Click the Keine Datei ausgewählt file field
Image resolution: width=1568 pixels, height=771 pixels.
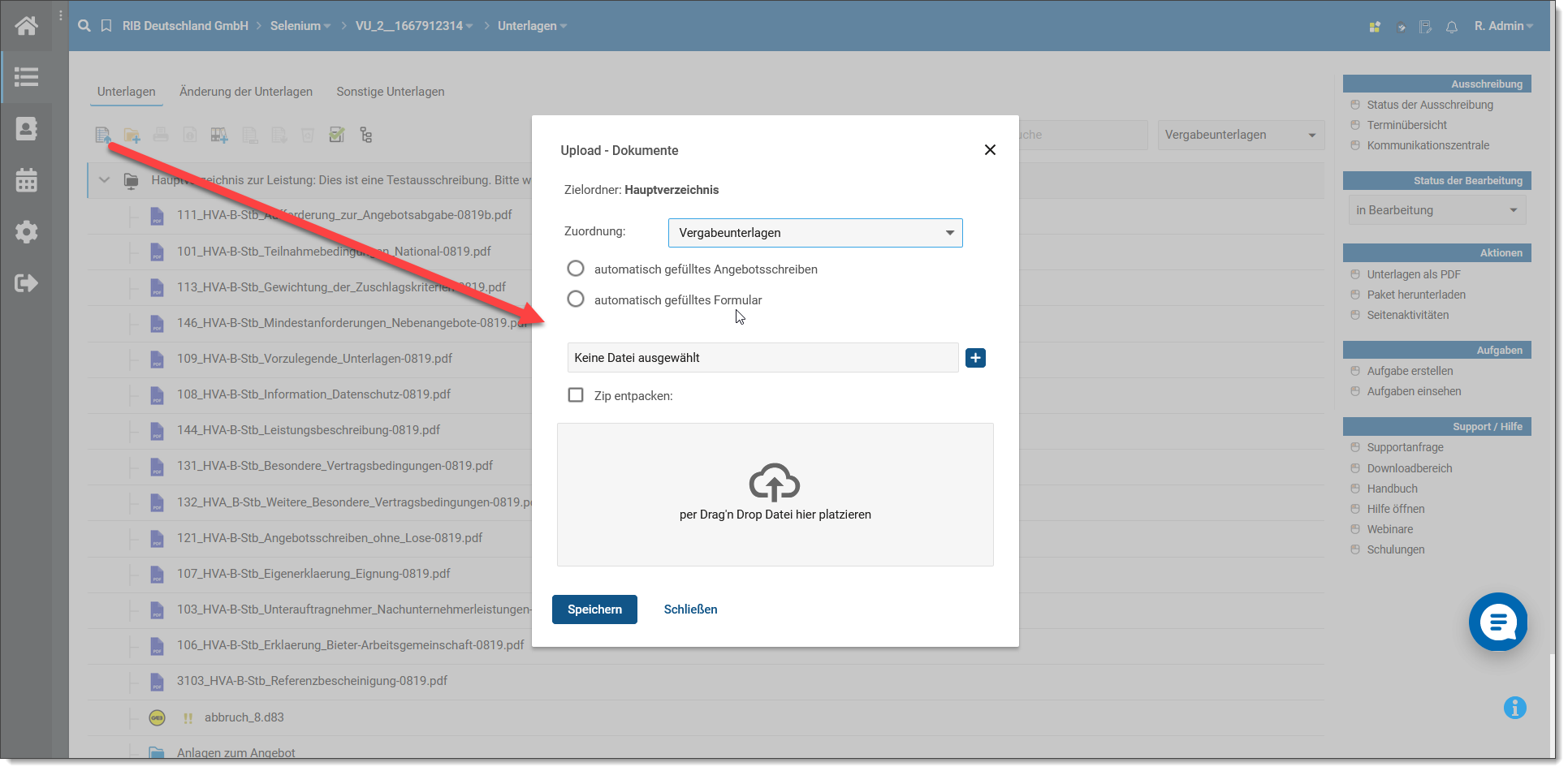[762, 358]
